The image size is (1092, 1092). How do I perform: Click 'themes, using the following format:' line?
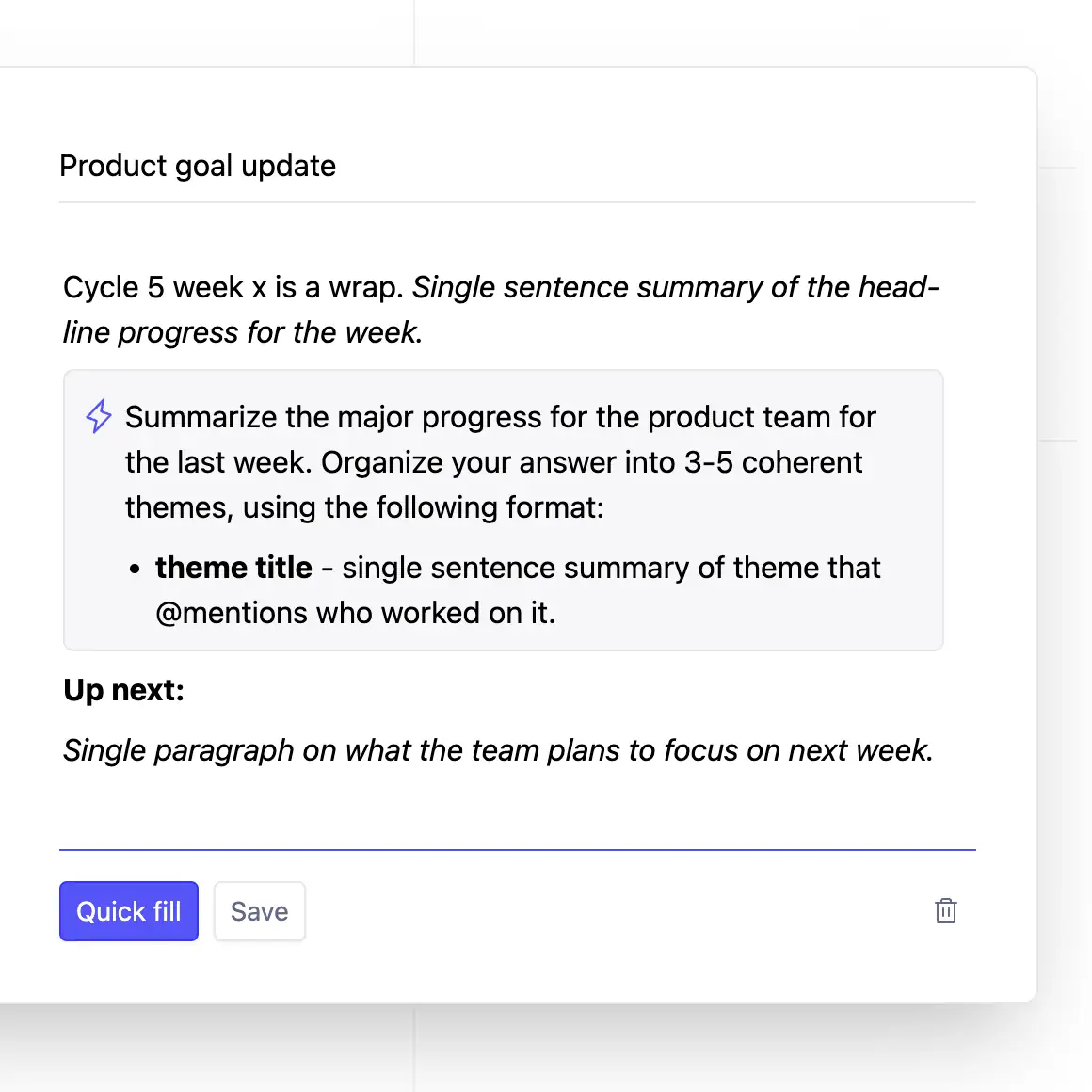click(x=364, y=507)
